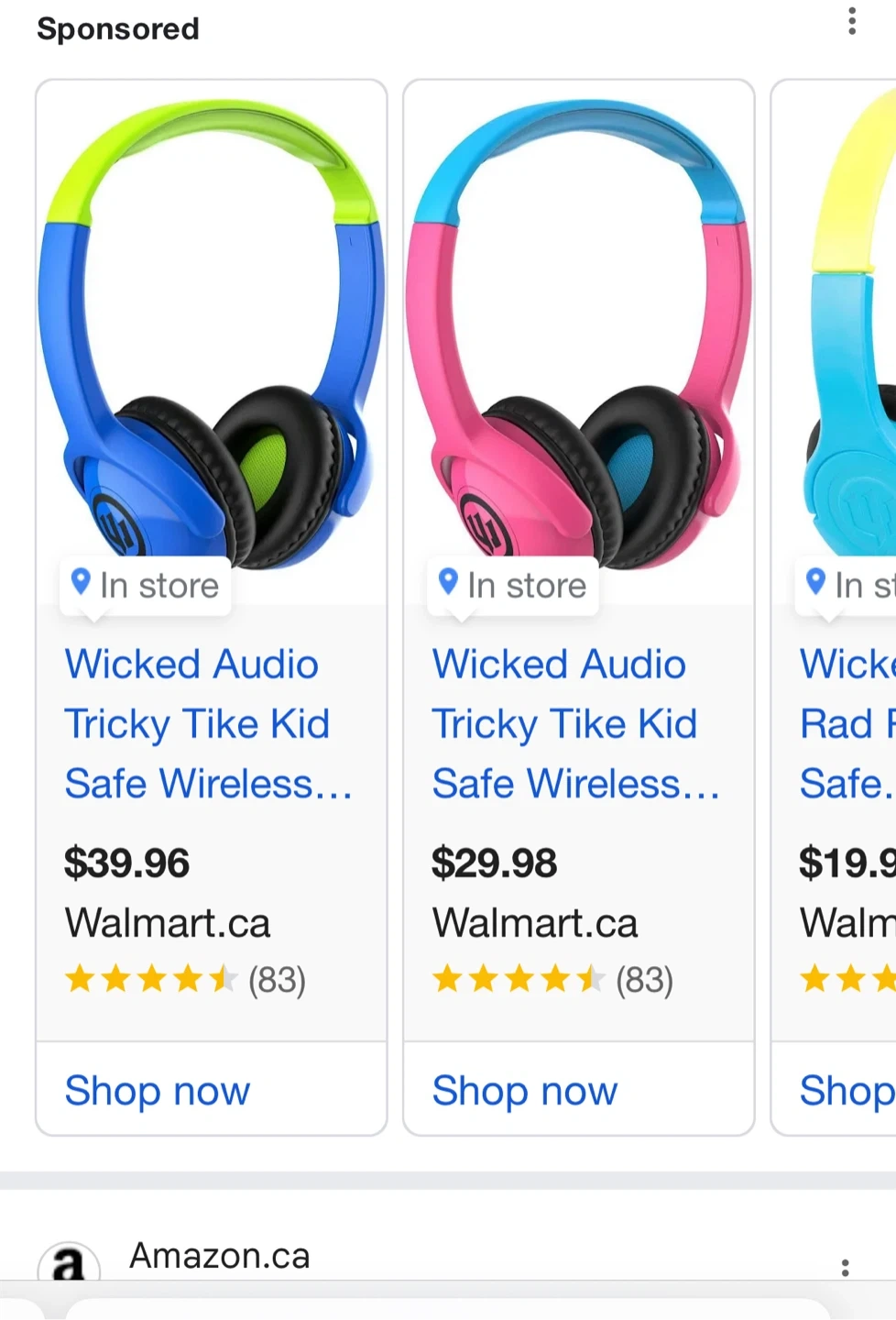The height and width of the screenshot is (1320, 896).
Task: Open the pink and blue headphones image
Action: tap(578, 330)
